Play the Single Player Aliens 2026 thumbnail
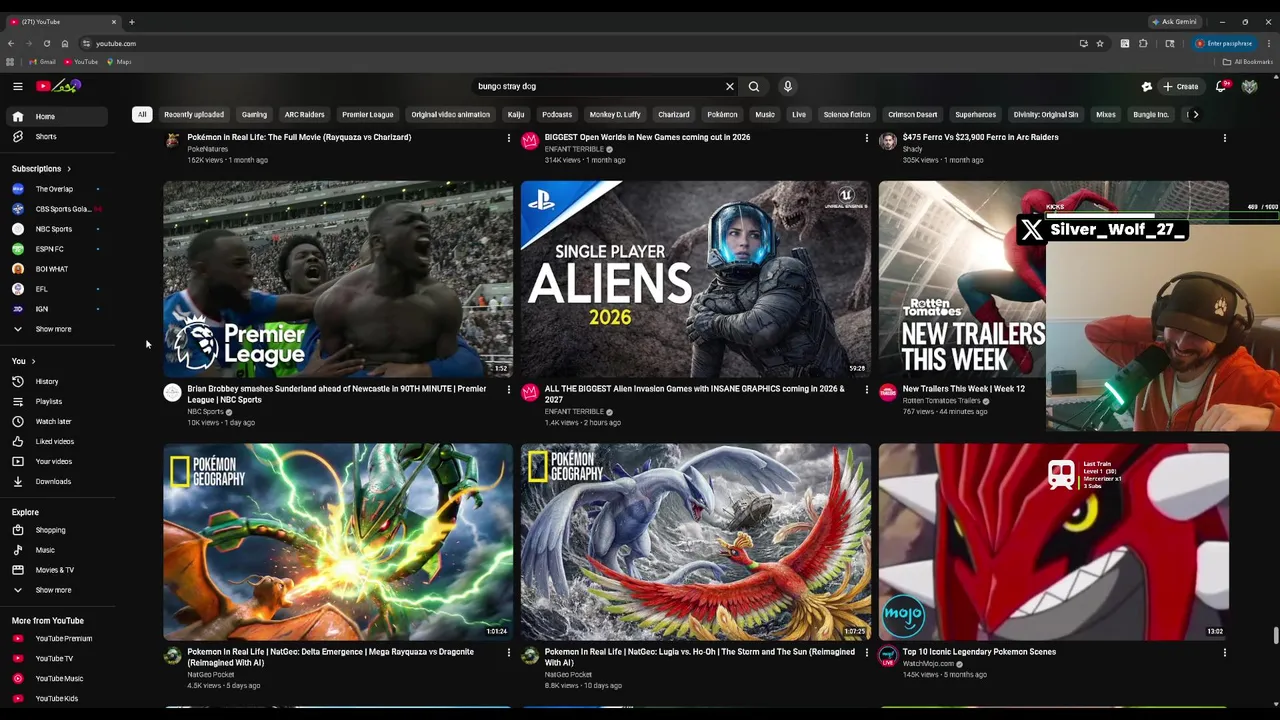 (x=696, y=278)
